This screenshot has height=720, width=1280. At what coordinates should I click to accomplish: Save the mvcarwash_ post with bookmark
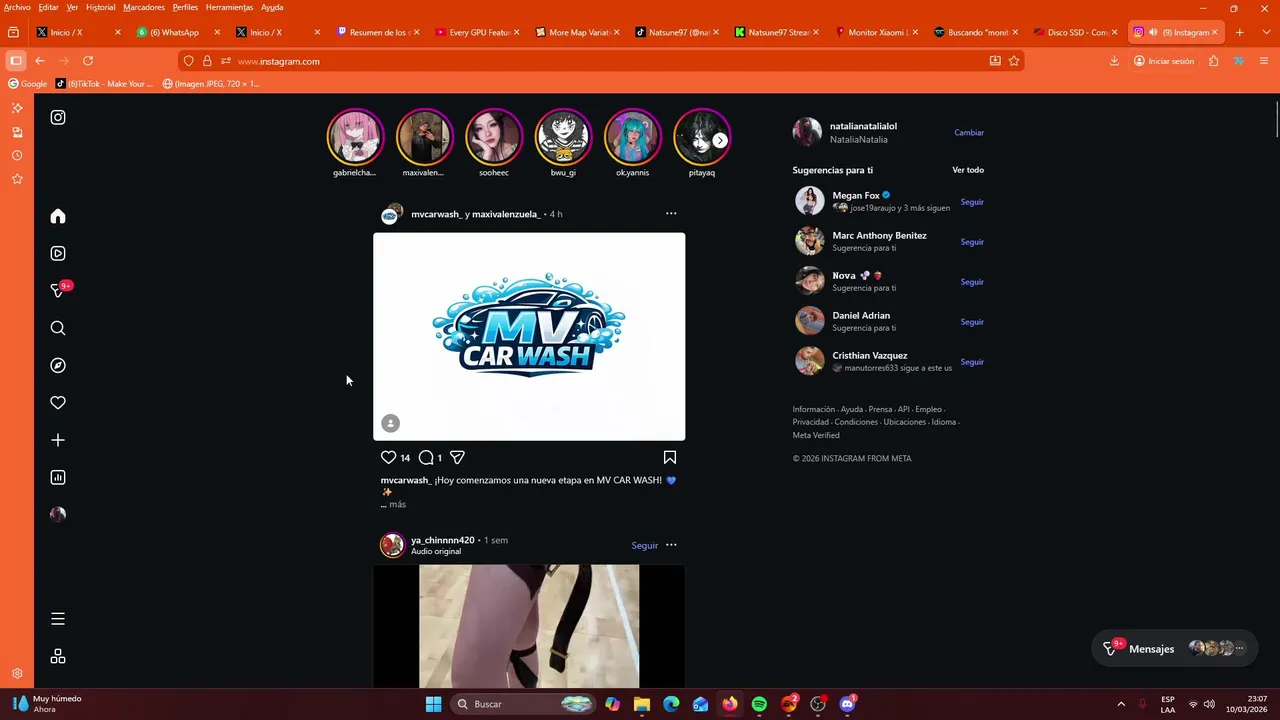coord(670,457)
